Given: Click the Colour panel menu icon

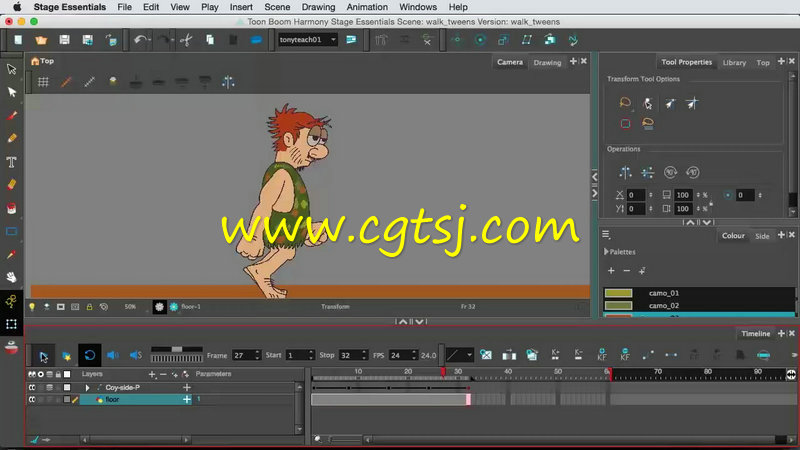Looking at the screenshot, I should pos(606,235).
